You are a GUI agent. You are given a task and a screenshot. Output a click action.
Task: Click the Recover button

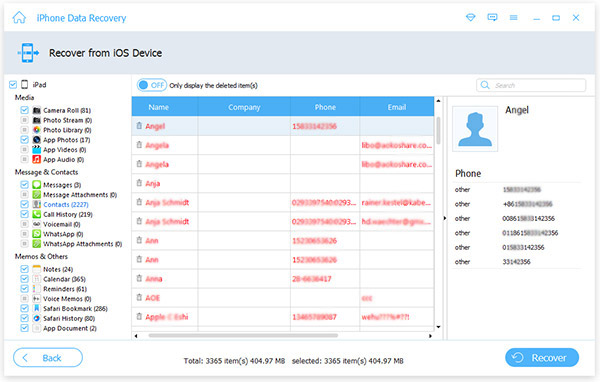(542, 358)
